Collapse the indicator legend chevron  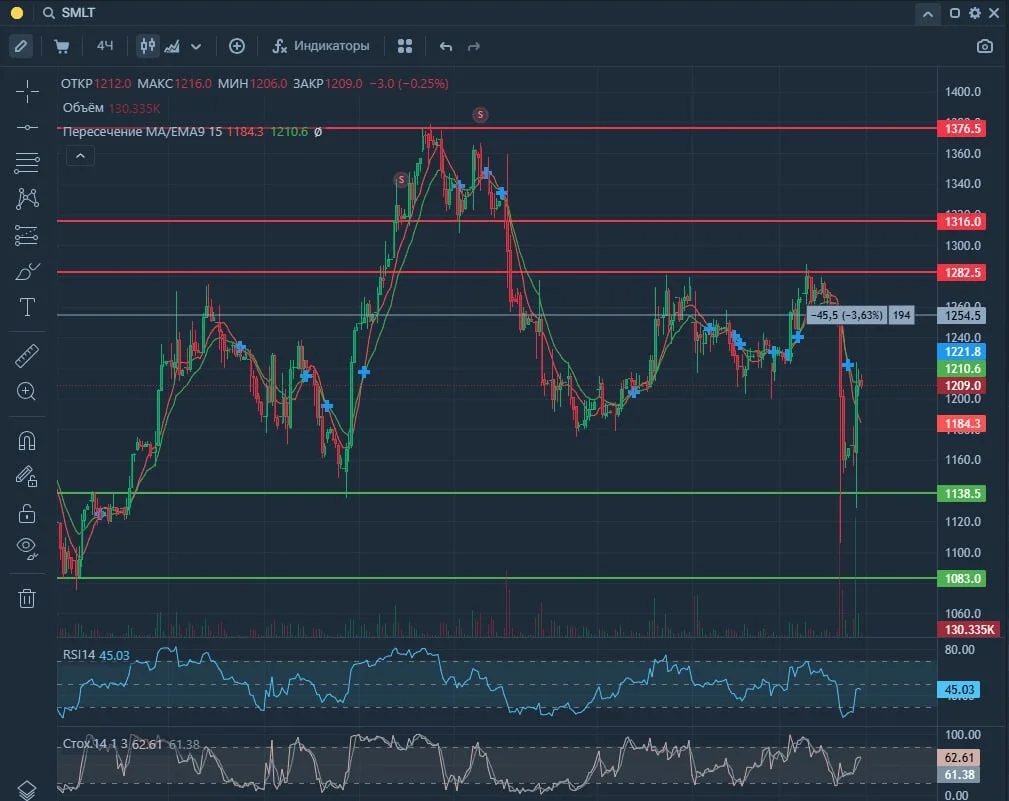point(80,156)
